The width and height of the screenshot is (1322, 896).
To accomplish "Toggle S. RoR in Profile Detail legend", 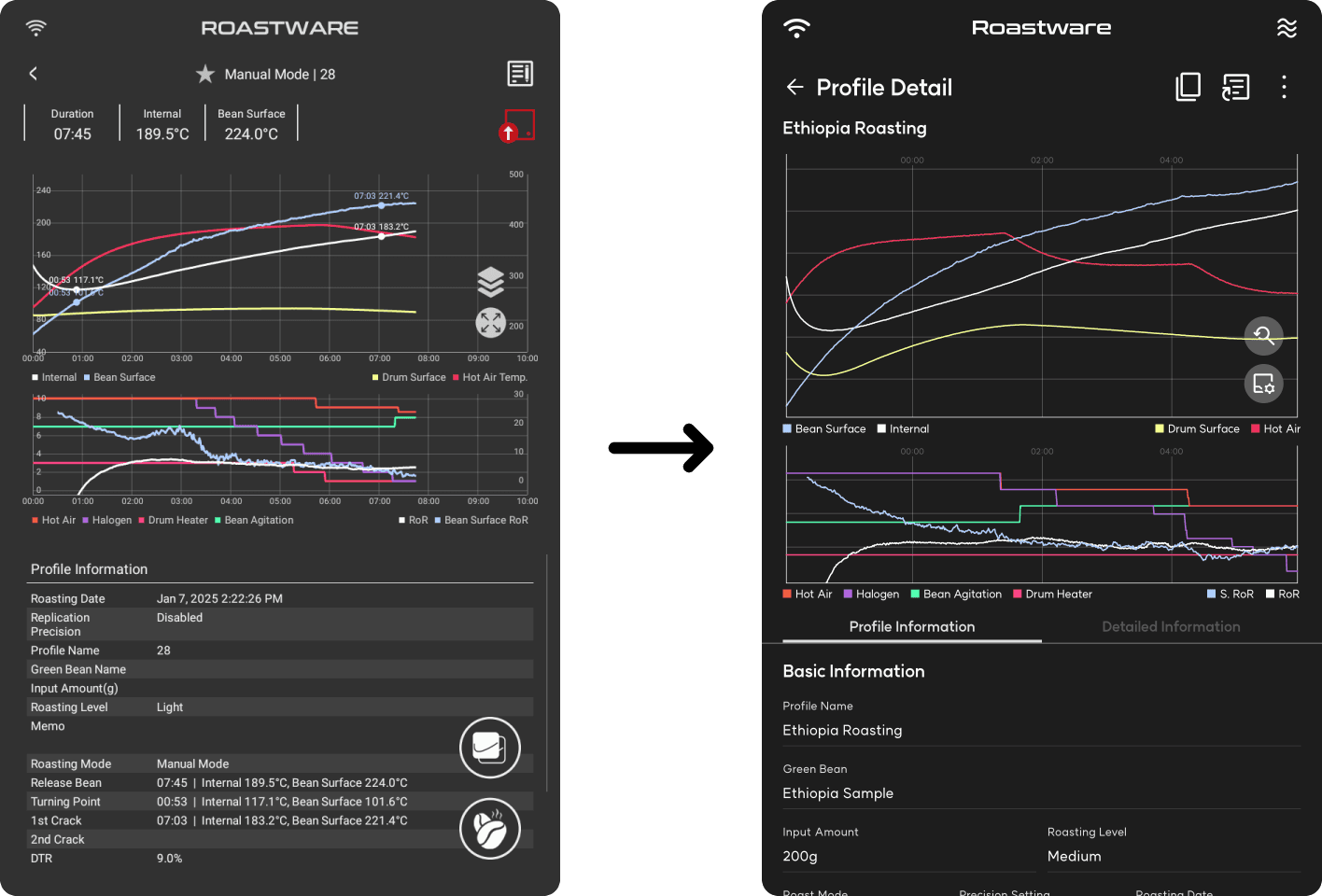I will 1231,594.
